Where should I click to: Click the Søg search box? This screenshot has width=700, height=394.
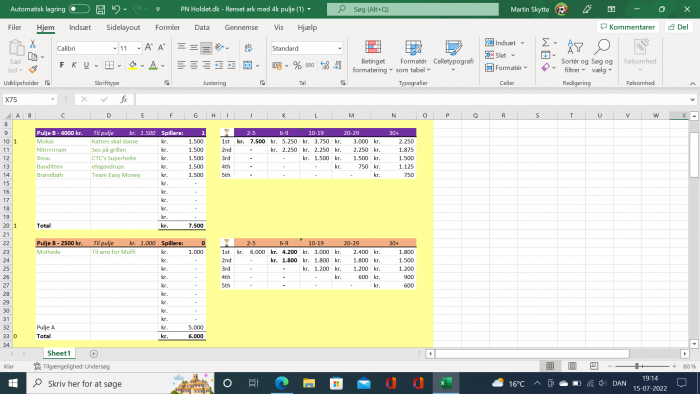pyautogui.click(x=412, y=9)
